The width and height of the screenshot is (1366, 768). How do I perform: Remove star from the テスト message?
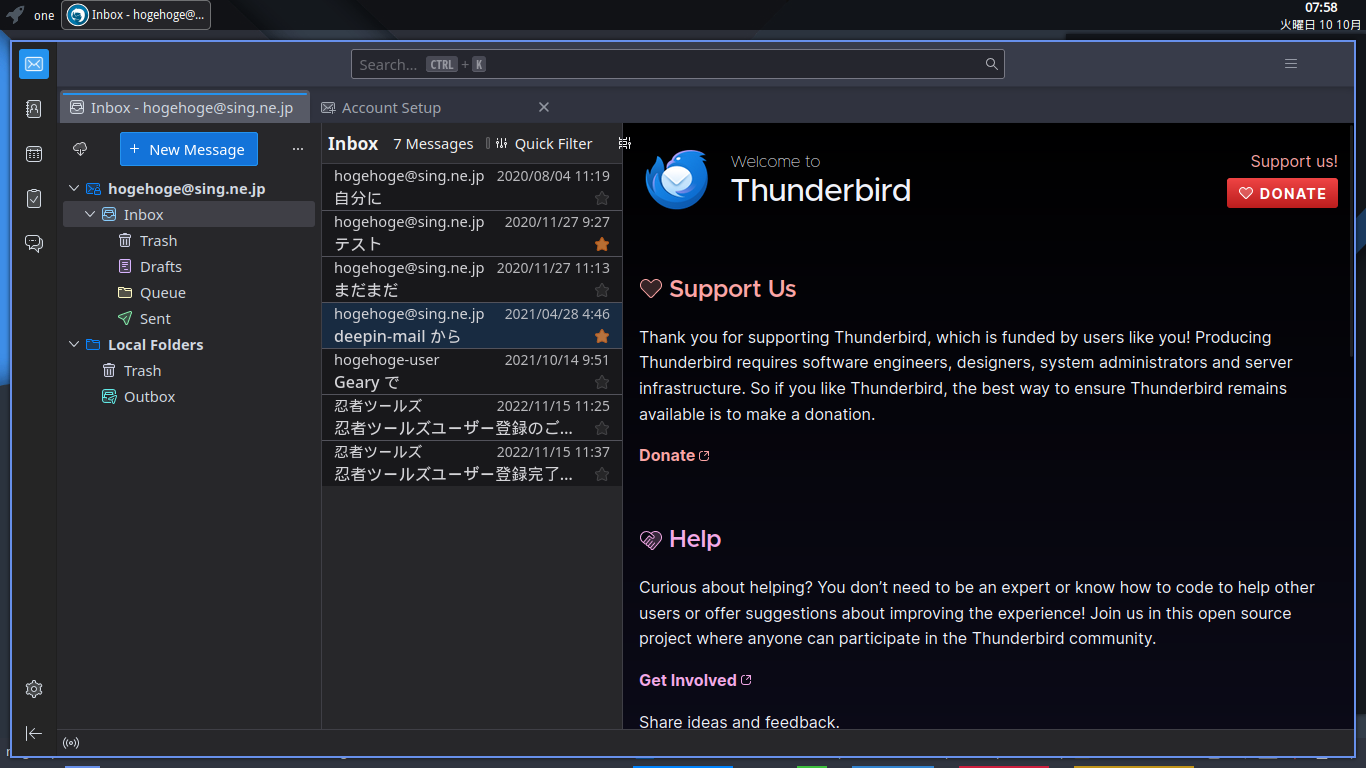click(602, 244)
